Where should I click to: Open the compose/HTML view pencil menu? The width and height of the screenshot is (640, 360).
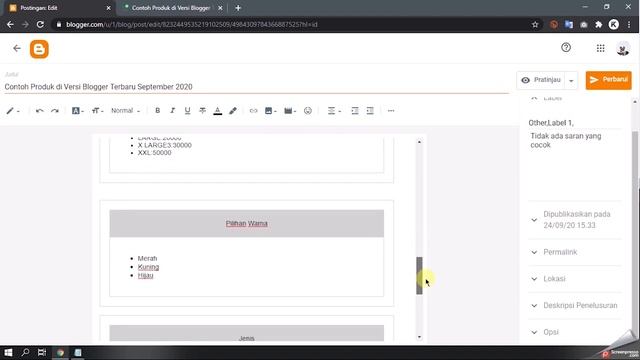pyautogui.click(x=13, y=111)
